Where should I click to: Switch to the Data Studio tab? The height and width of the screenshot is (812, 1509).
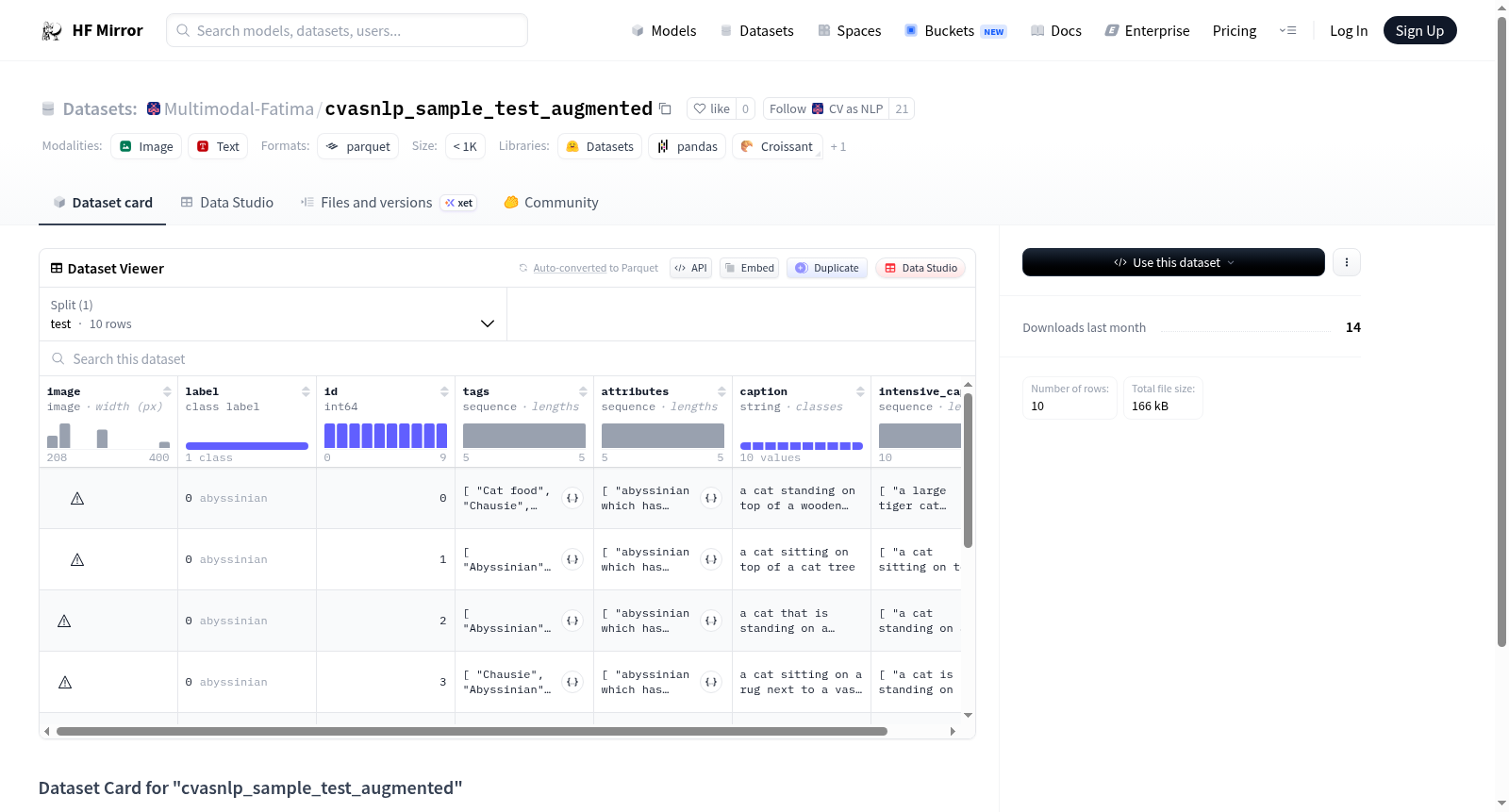click(x=226, y=203)
